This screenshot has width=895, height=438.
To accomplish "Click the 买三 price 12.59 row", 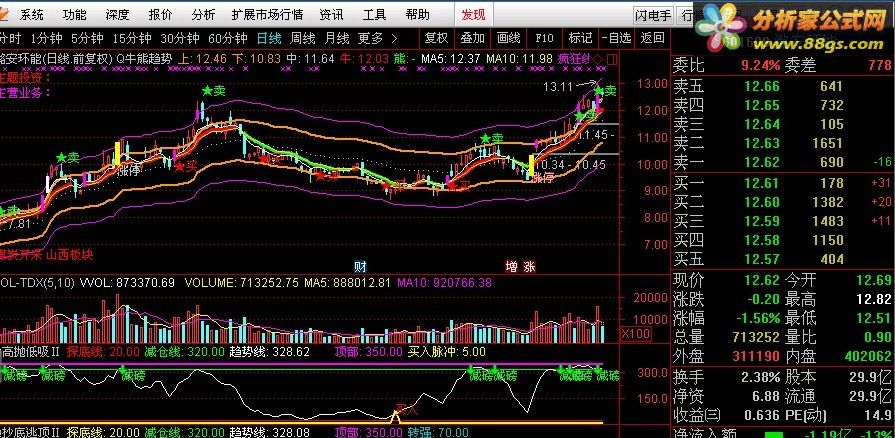I will pyautogui.click(x=783, y=220).
